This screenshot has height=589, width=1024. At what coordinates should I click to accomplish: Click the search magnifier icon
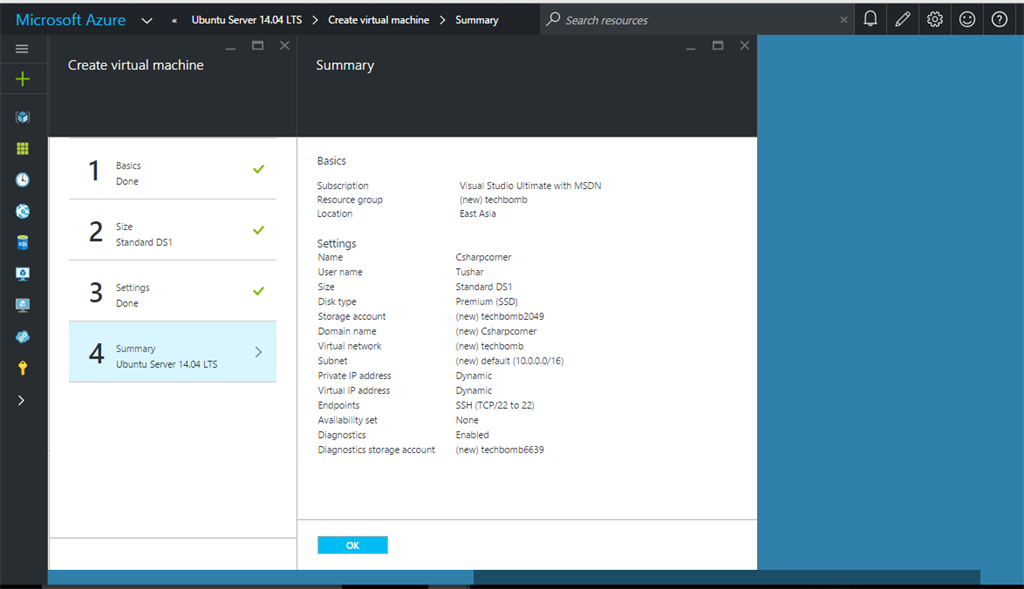[x=553, y=19]
